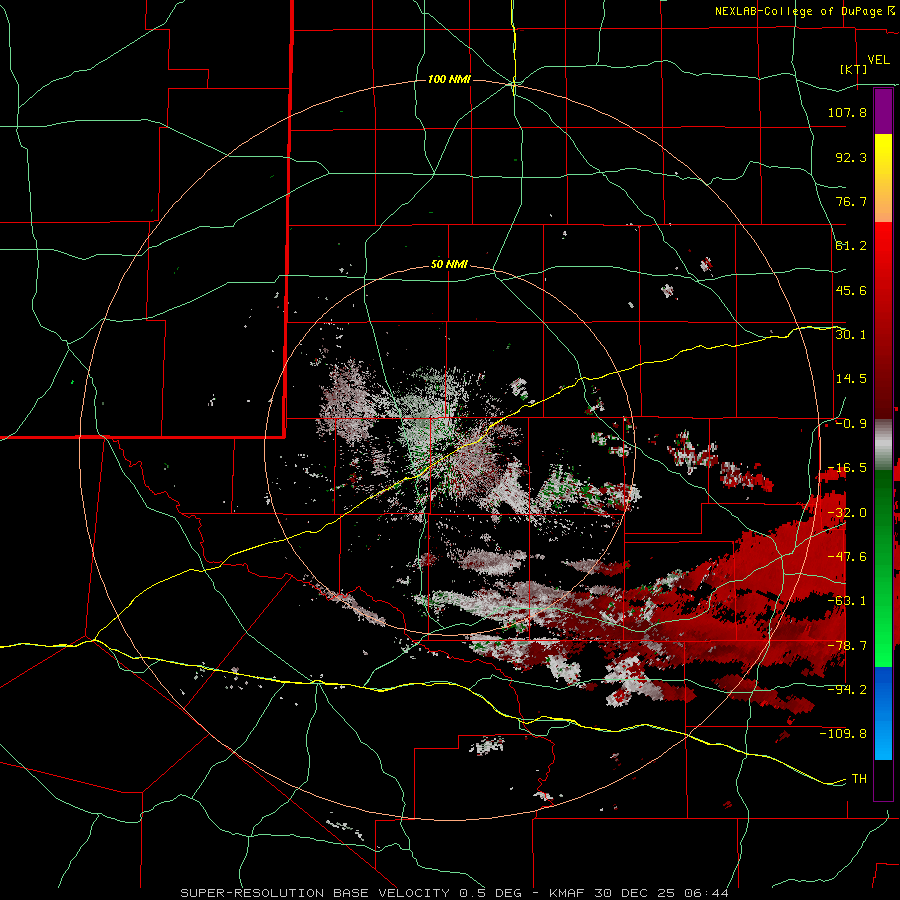The image size is (900, 900).
Task: Select the 14.5 velocity scale value
Action: coord(851,379)
